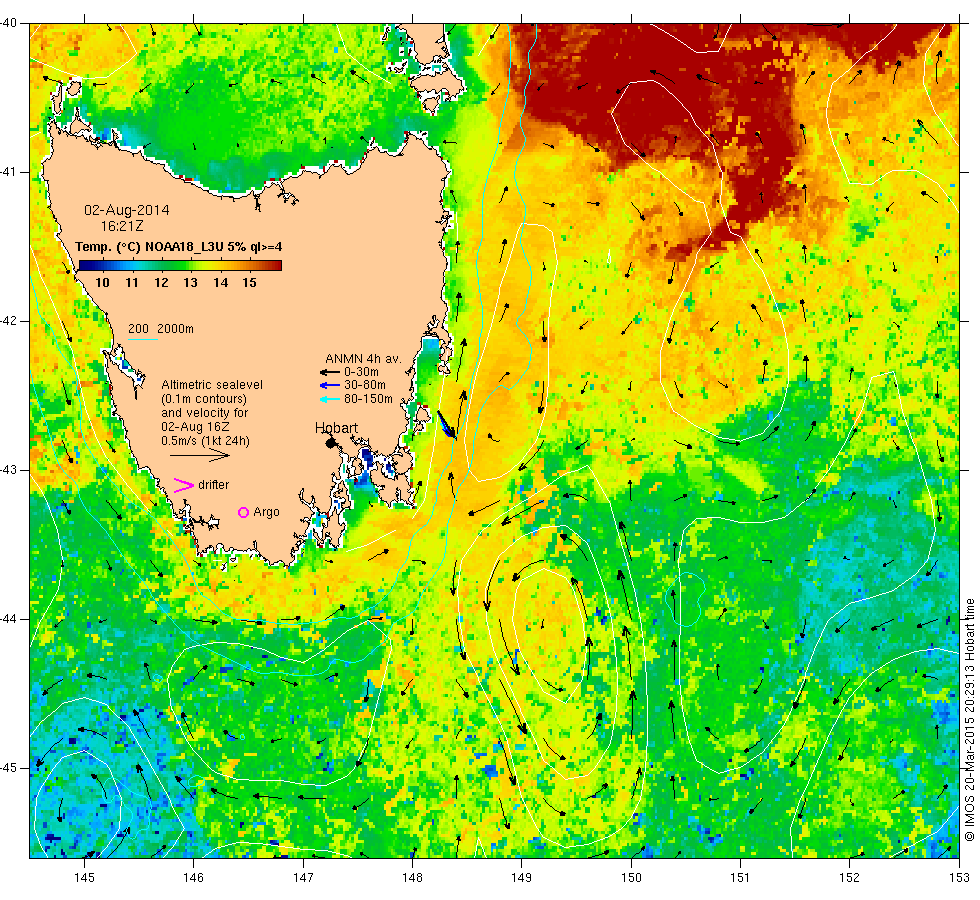
Task: Click the '153' longitude axis label
Action: point(959,878)
